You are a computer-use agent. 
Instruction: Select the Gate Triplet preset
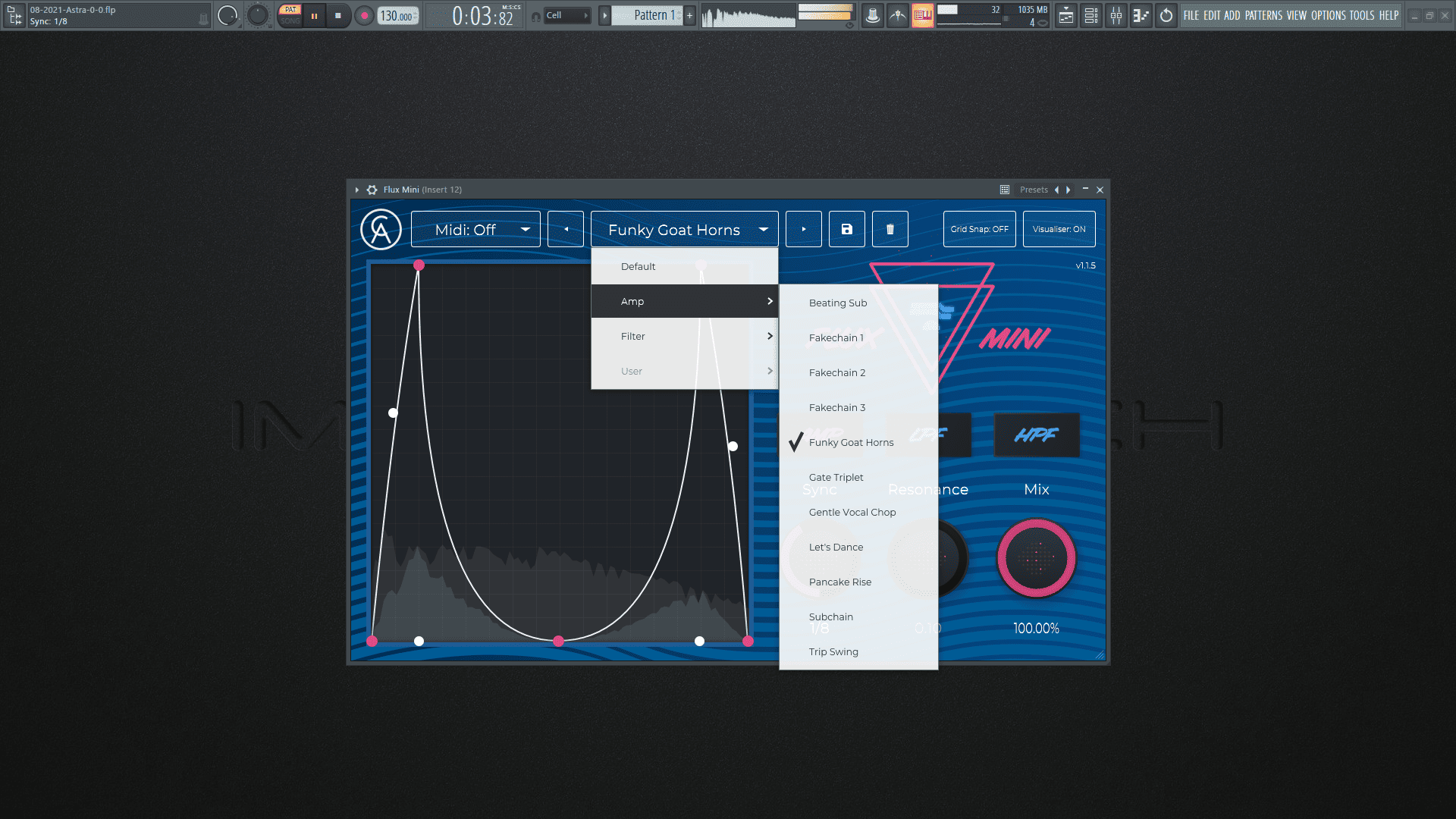tap(858, 478)
